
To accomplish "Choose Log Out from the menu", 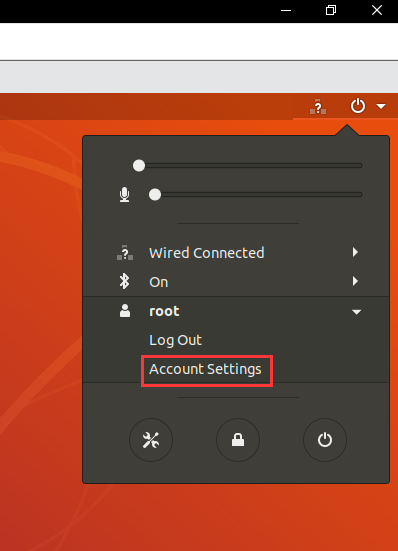I will point(175,340).
